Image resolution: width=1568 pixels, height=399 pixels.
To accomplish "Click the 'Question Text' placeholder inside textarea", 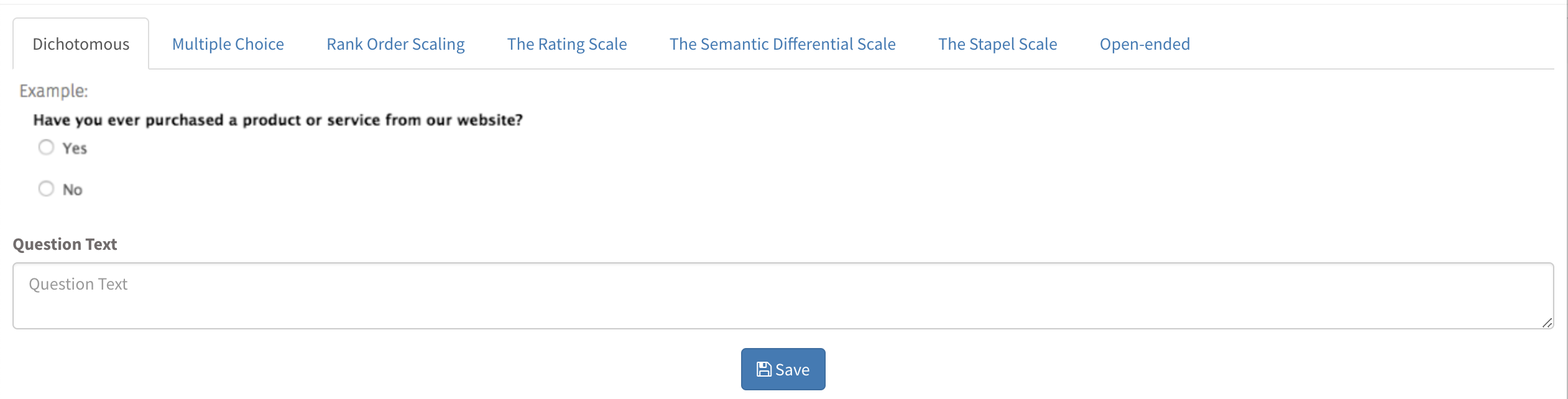I will [78, 284].
